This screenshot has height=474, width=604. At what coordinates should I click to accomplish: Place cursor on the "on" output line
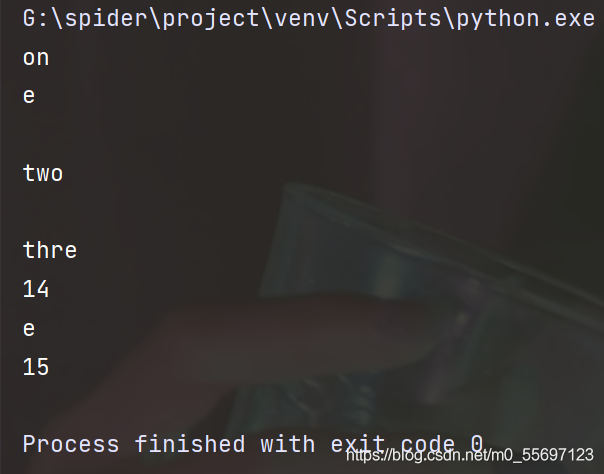click(x=36, y=58)
